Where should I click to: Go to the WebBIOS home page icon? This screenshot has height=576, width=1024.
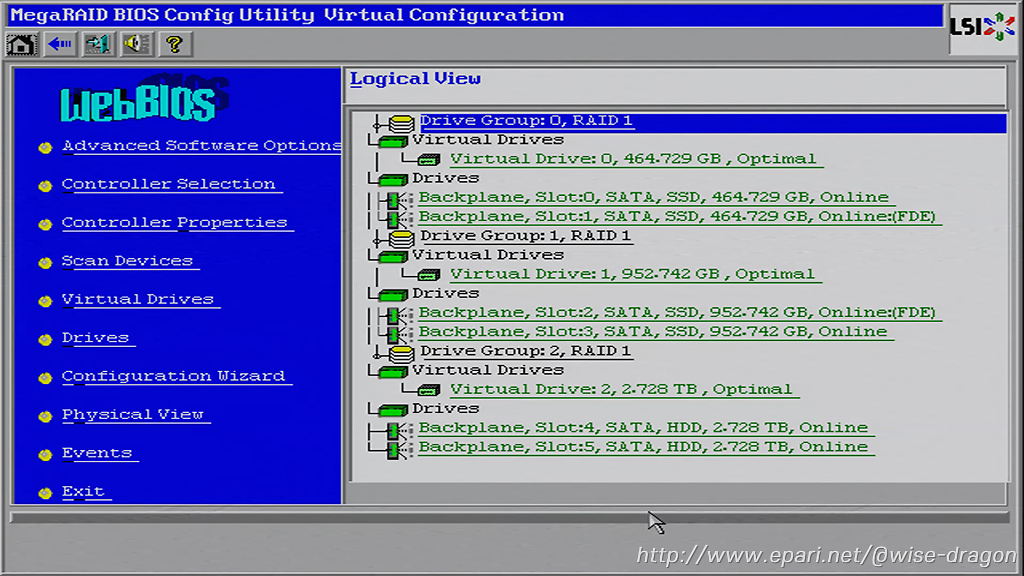(21, 44)
